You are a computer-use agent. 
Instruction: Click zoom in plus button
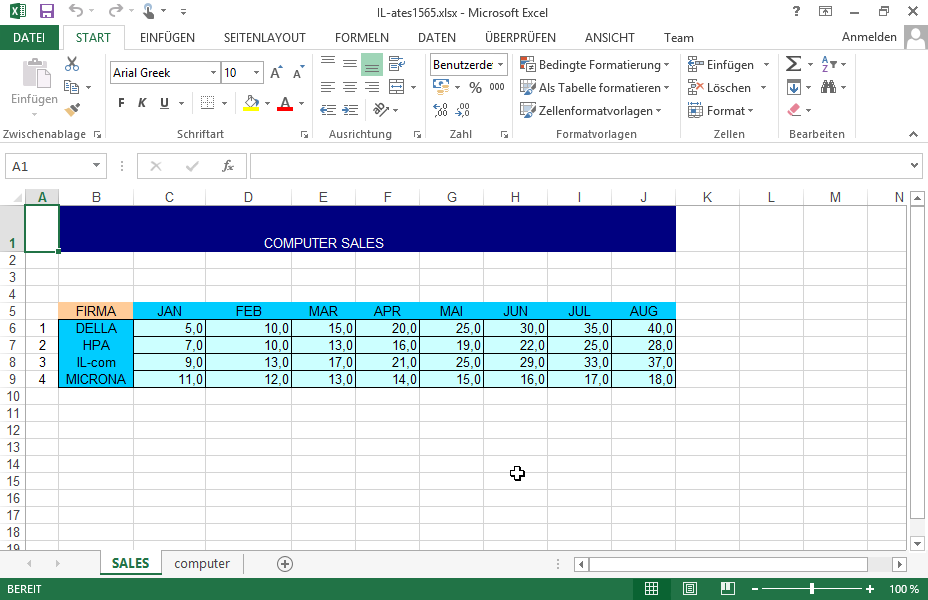coord(870,589)
